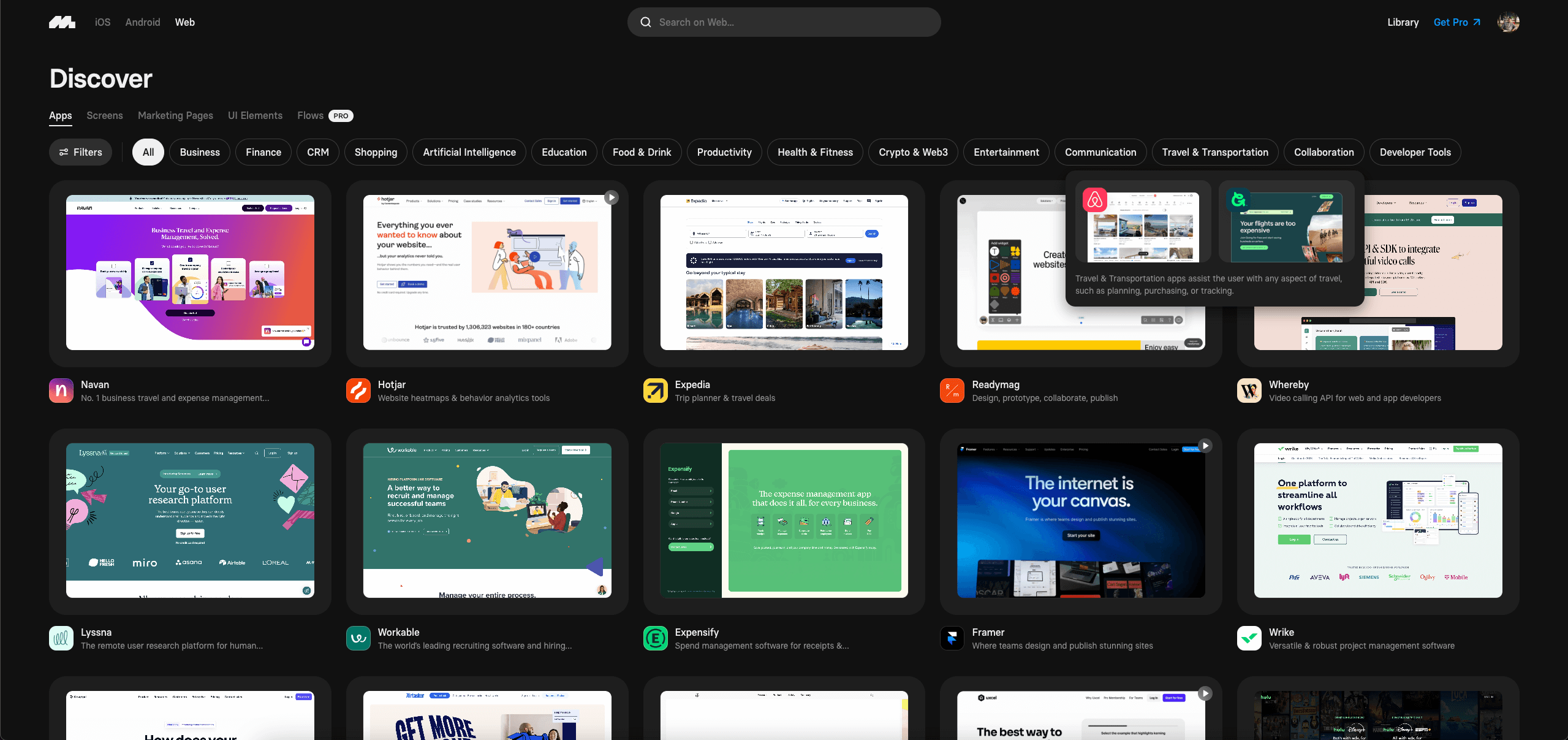
Task: Filter by Education category
Action: (x=564, y=152)
